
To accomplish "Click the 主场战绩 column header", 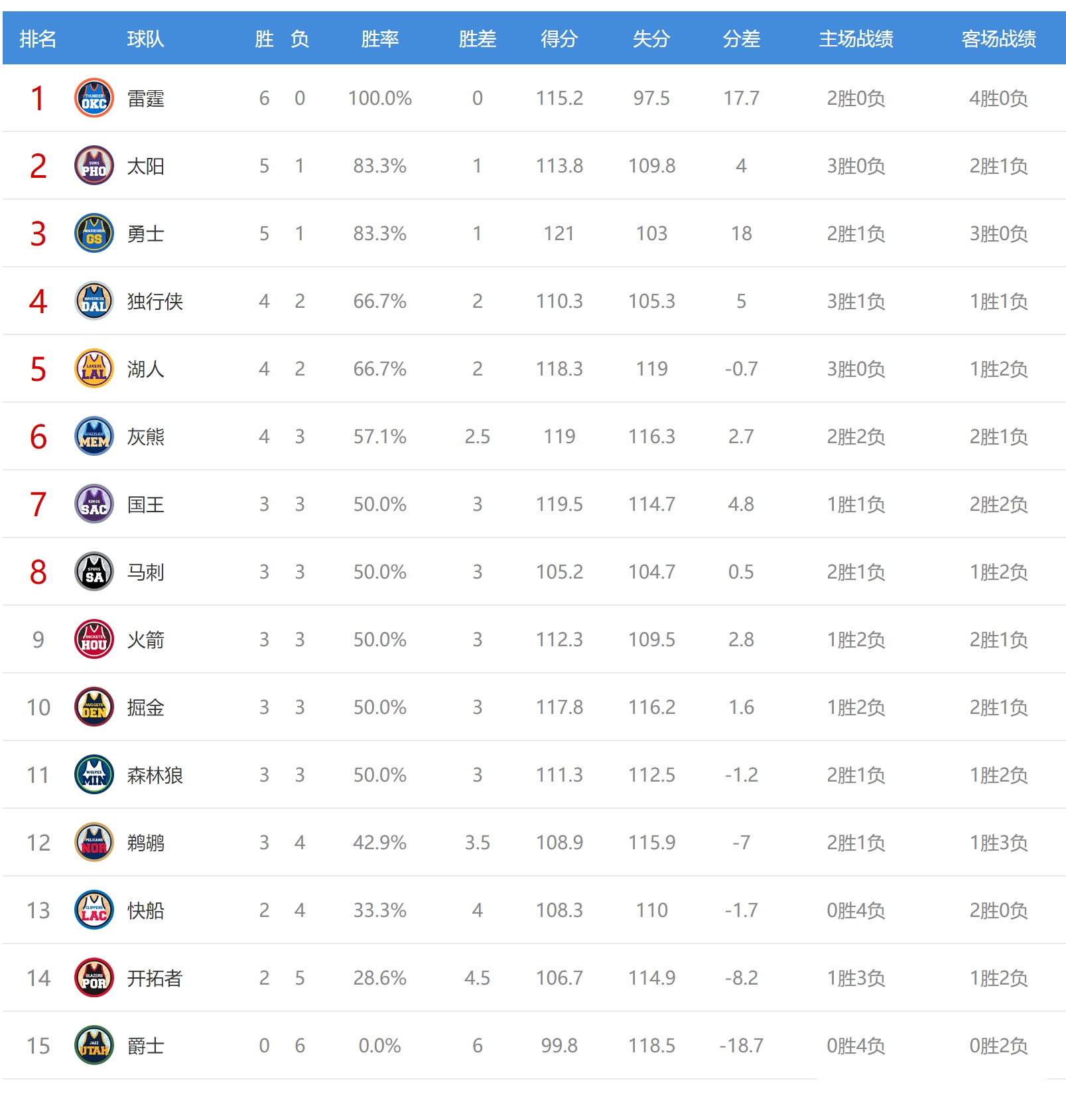I will (x=856, y=39).
